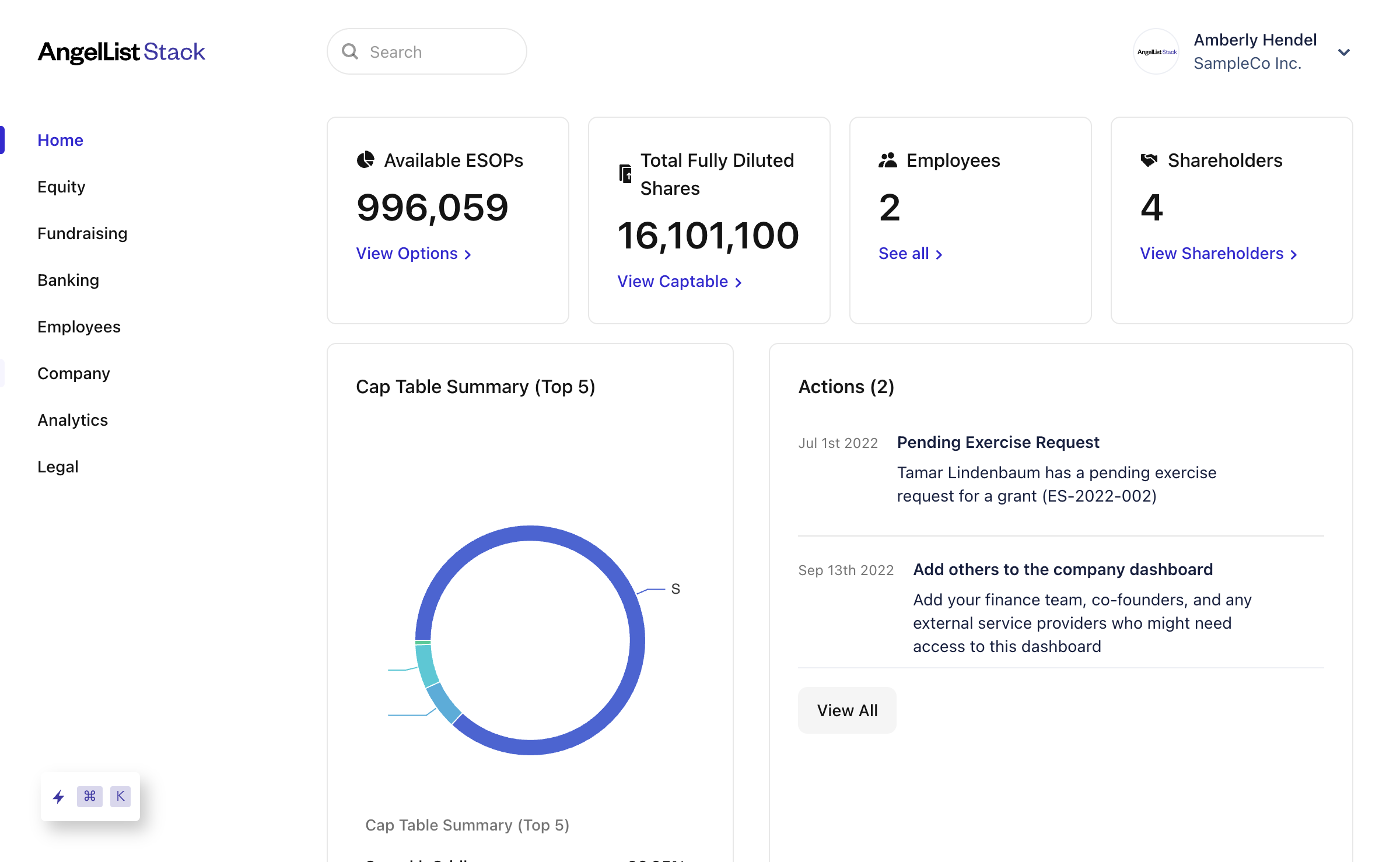
Task: Open the Pending Exercise Request action
Action: pos(998,442)
